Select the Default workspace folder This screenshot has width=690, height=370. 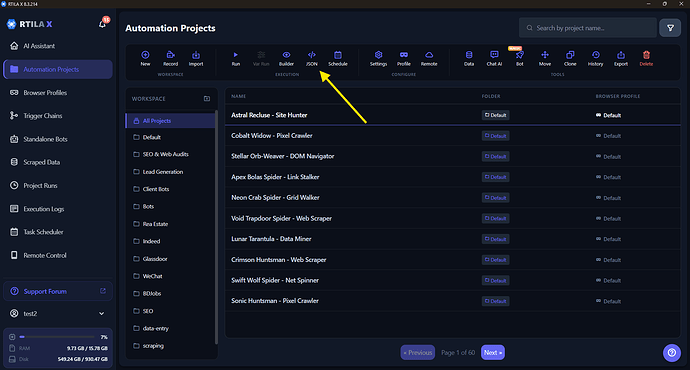point(170,137)
